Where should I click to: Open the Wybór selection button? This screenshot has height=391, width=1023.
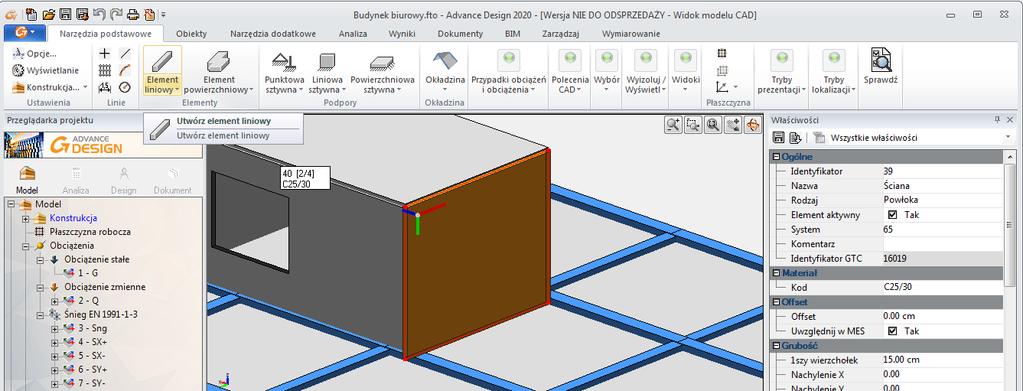606,70
